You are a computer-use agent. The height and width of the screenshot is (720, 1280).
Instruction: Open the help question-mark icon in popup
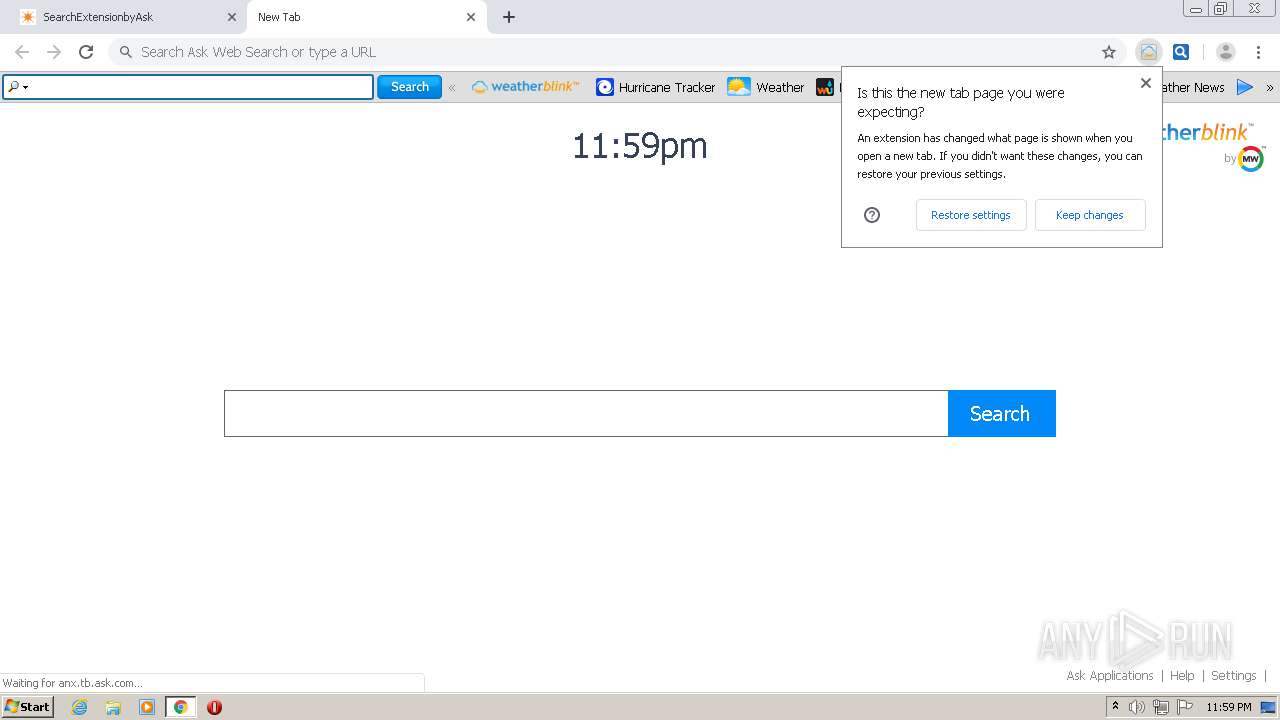(872, 215)
